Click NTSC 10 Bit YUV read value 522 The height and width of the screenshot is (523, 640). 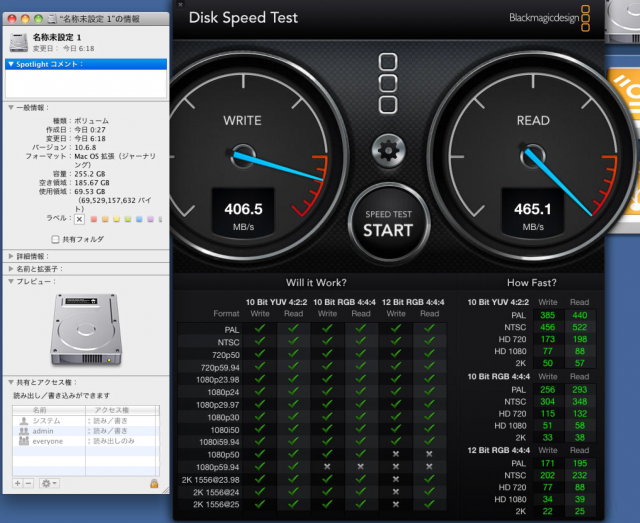click(x=580, y=327)
